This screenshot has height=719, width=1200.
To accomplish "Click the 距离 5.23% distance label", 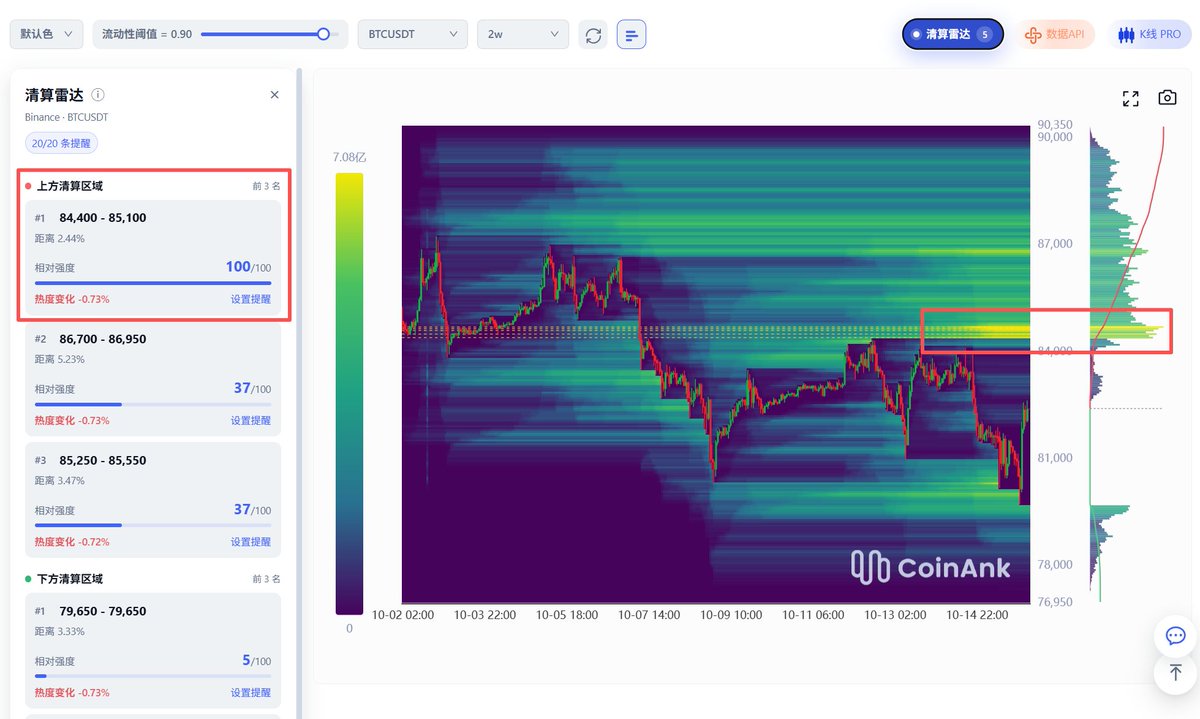I will tap(60, 360).
